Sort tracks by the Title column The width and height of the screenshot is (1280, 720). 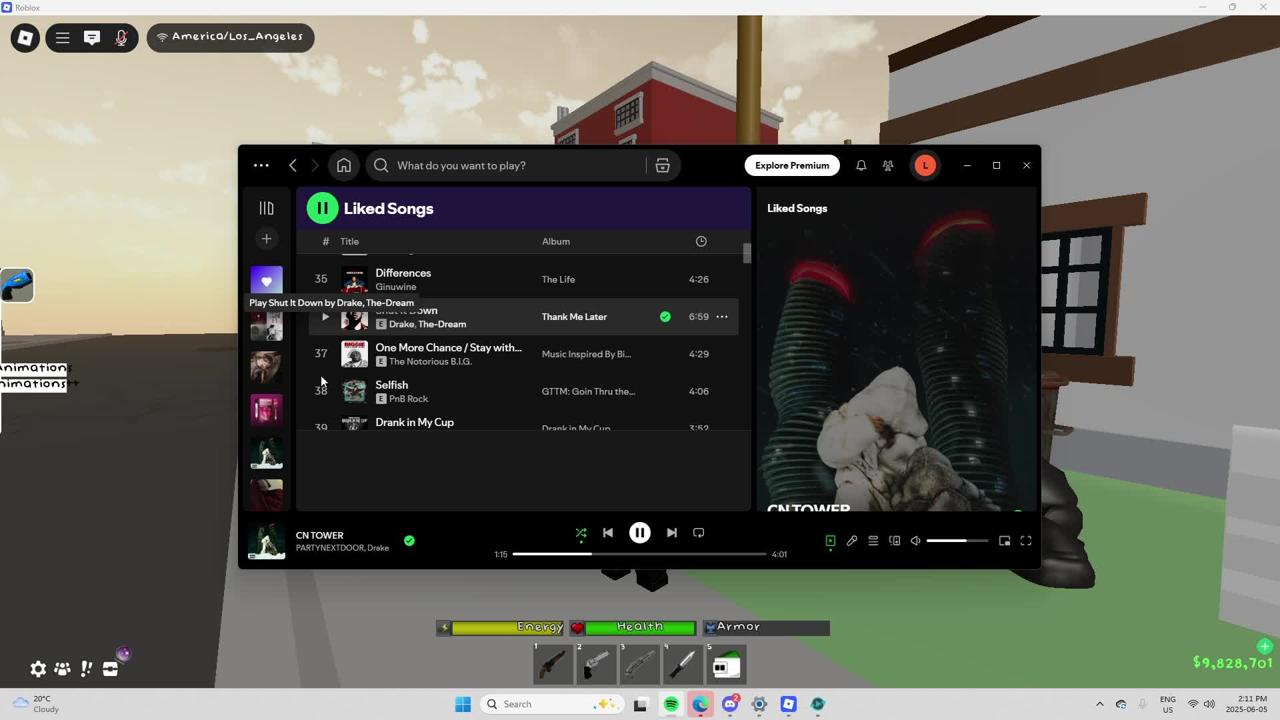coord(349,241)
